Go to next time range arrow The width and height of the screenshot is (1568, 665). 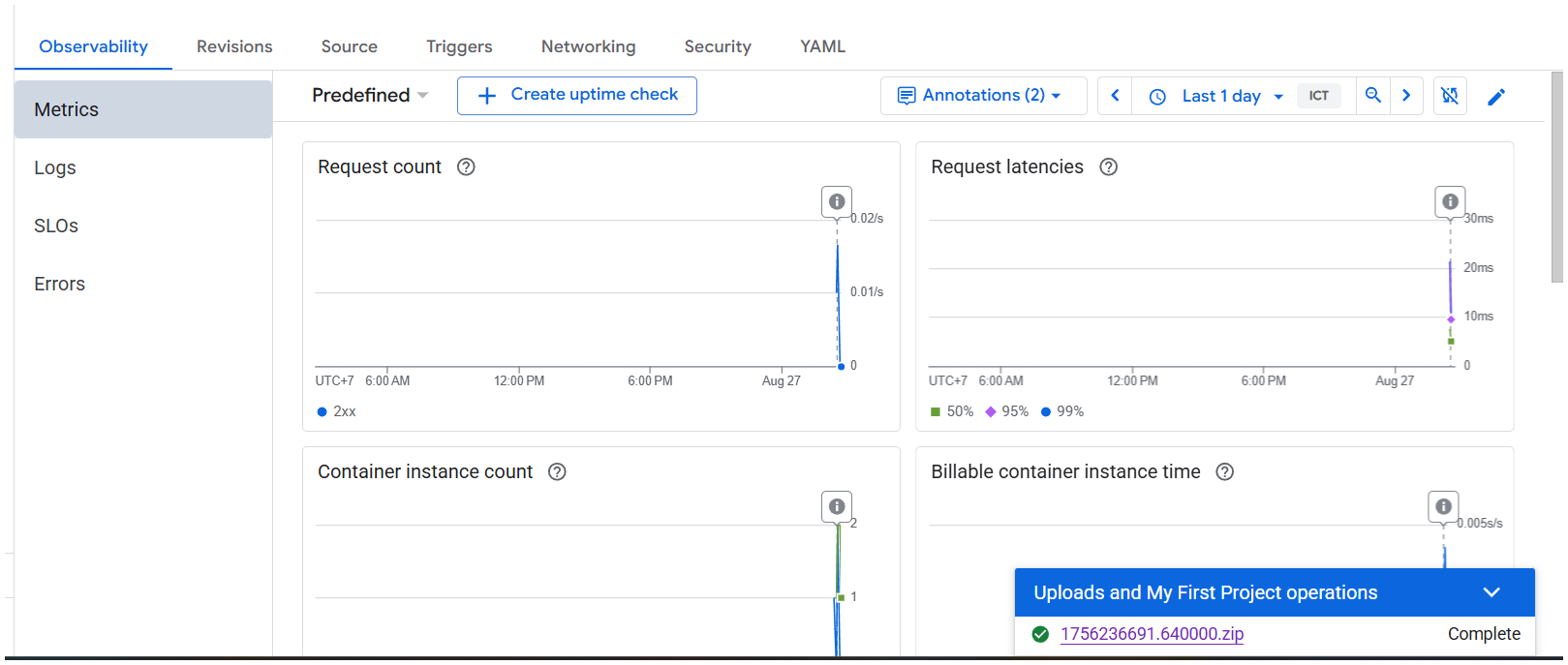coord(1406,95)
